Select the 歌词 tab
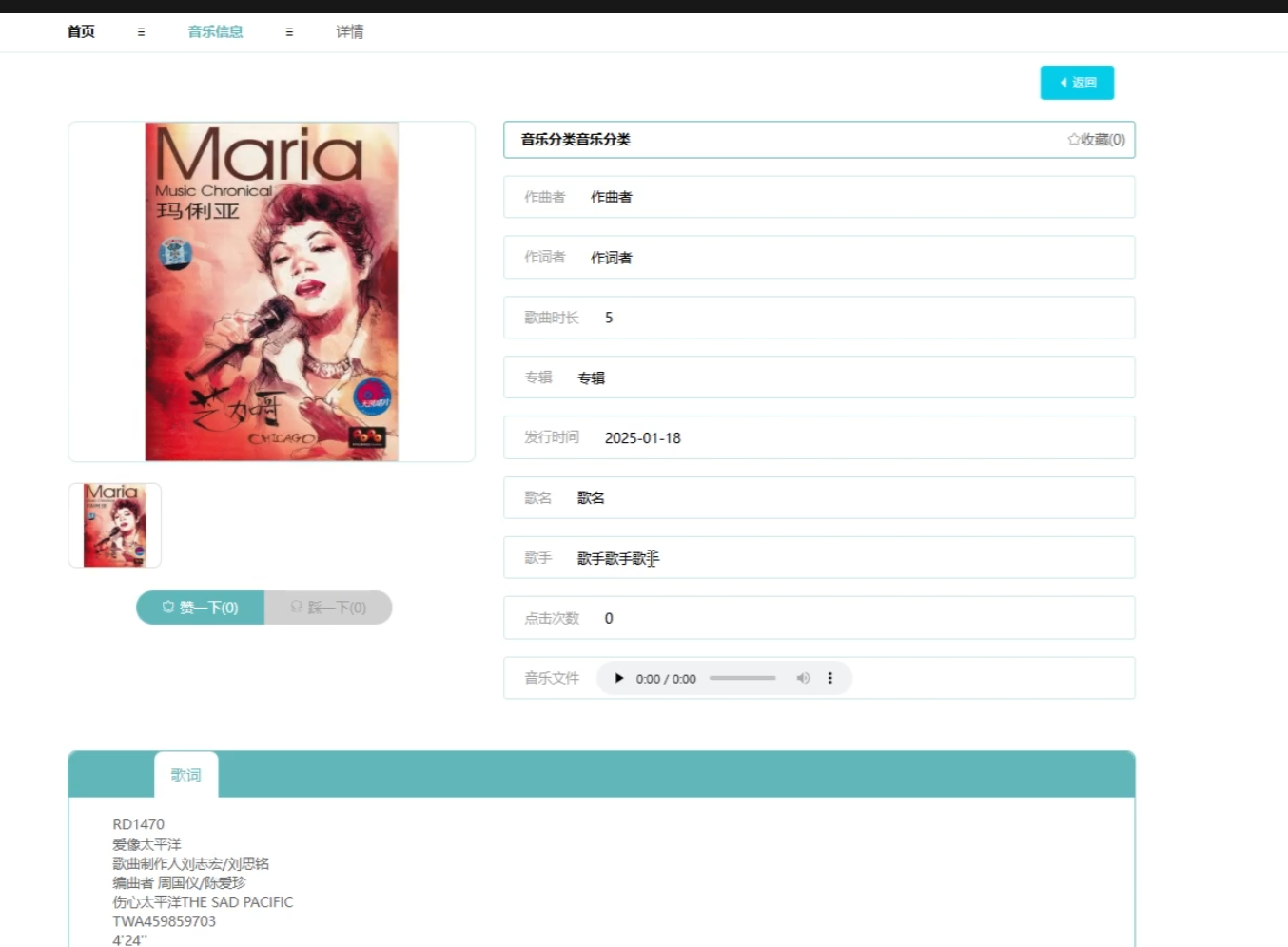Image resolution: width=1288 pixels, height=947 pixels. point(186,775)
